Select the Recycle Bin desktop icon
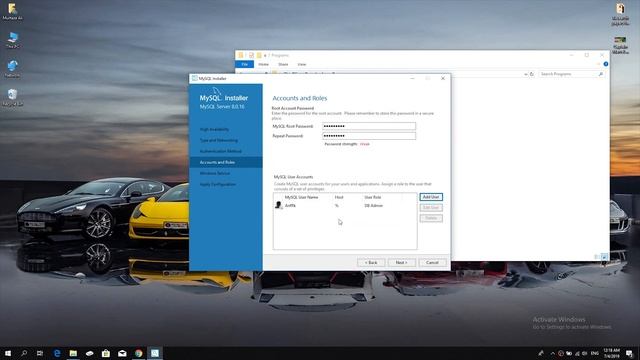Screen dimensions: 640x360 13,97
